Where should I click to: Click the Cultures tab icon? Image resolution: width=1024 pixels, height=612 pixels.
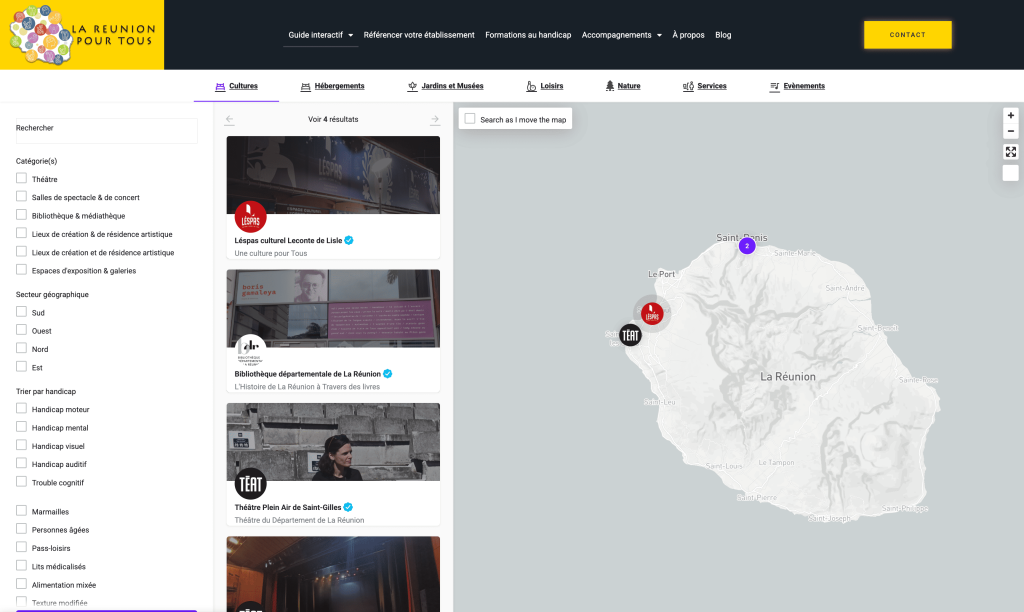click(x=220, y=86)
